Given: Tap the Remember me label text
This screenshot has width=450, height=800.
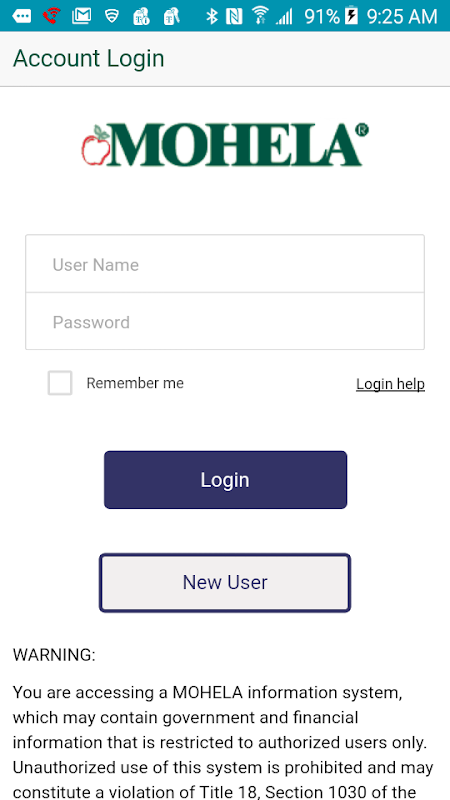Looking at the screenshot, I should click(135, 383).
